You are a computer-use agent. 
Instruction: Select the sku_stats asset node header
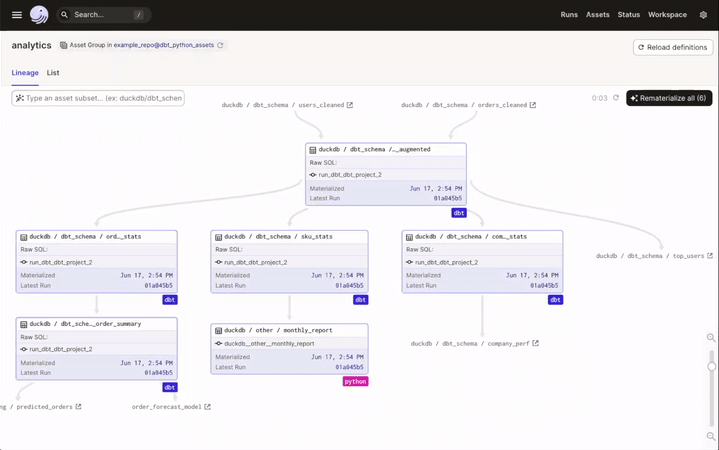point(289,237)
